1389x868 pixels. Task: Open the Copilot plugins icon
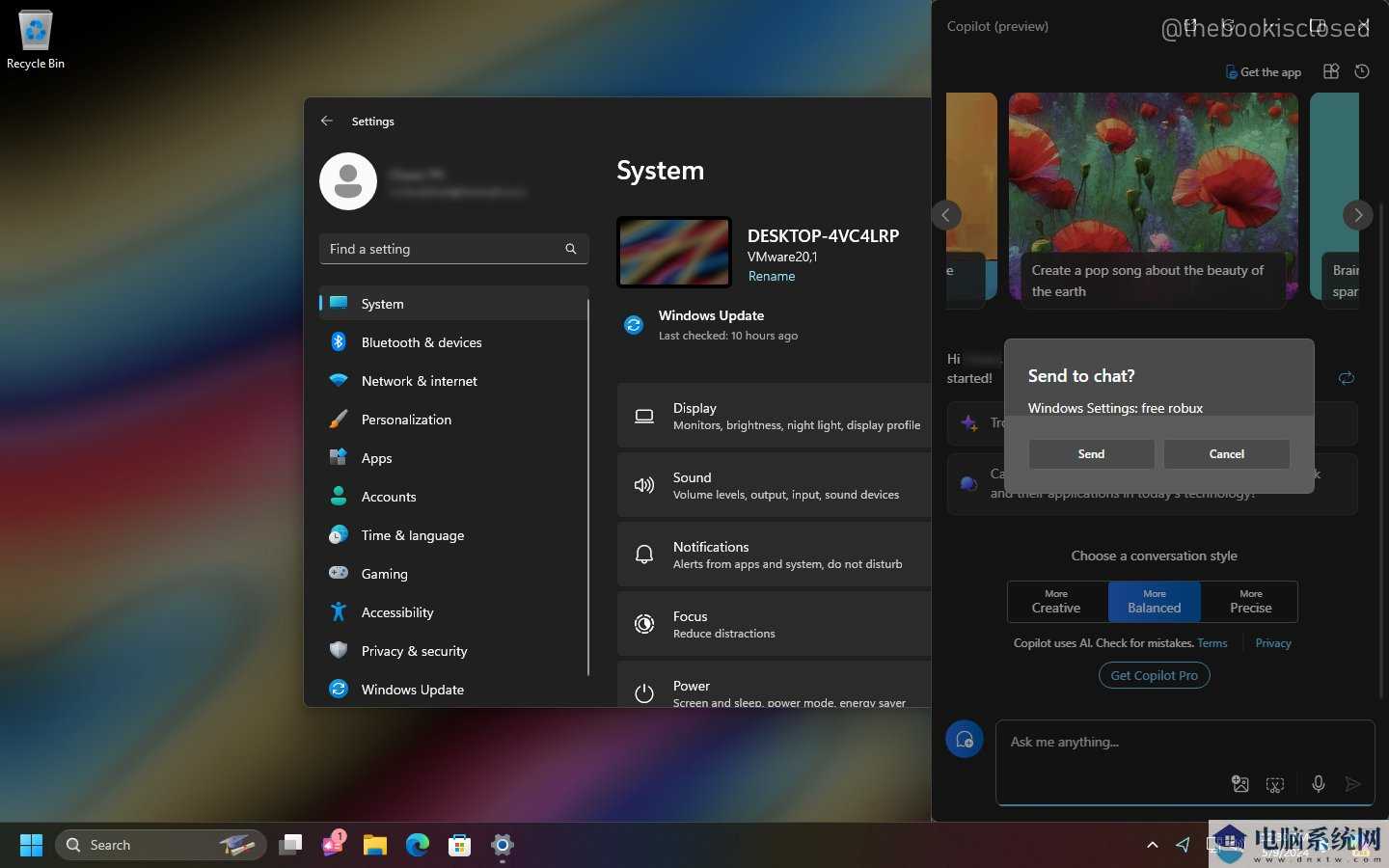pyautogui.click(x=1331, y=71)
